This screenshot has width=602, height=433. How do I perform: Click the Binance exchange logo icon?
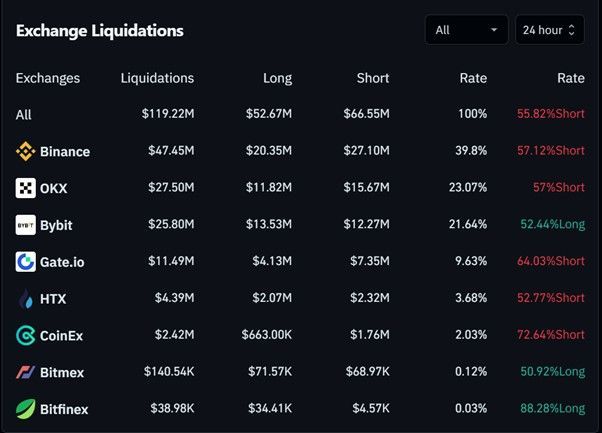[x=26, y=152]
